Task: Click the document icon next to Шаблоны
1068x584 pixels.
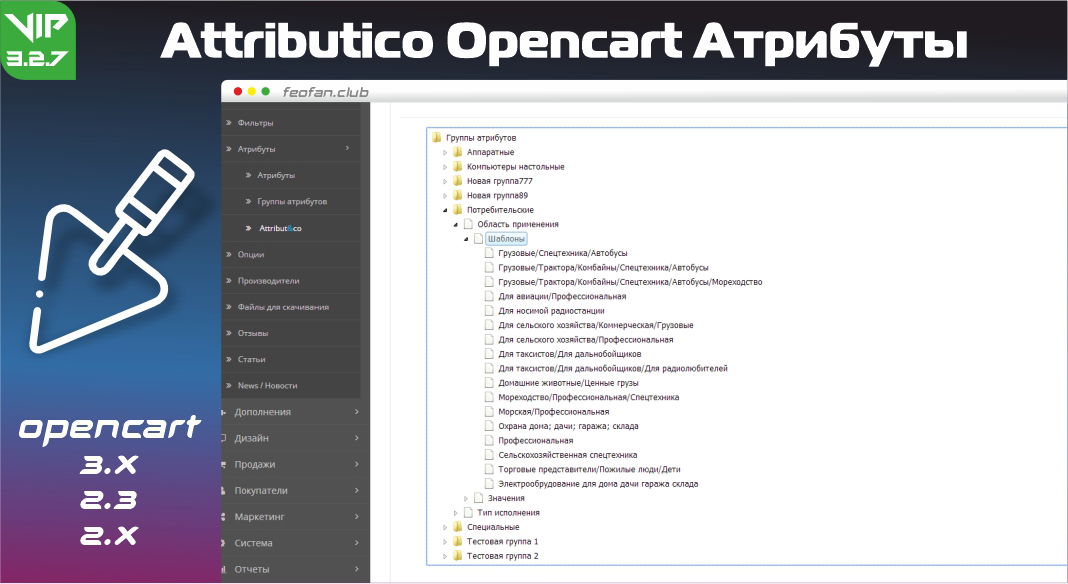Action: click(479, 239)
